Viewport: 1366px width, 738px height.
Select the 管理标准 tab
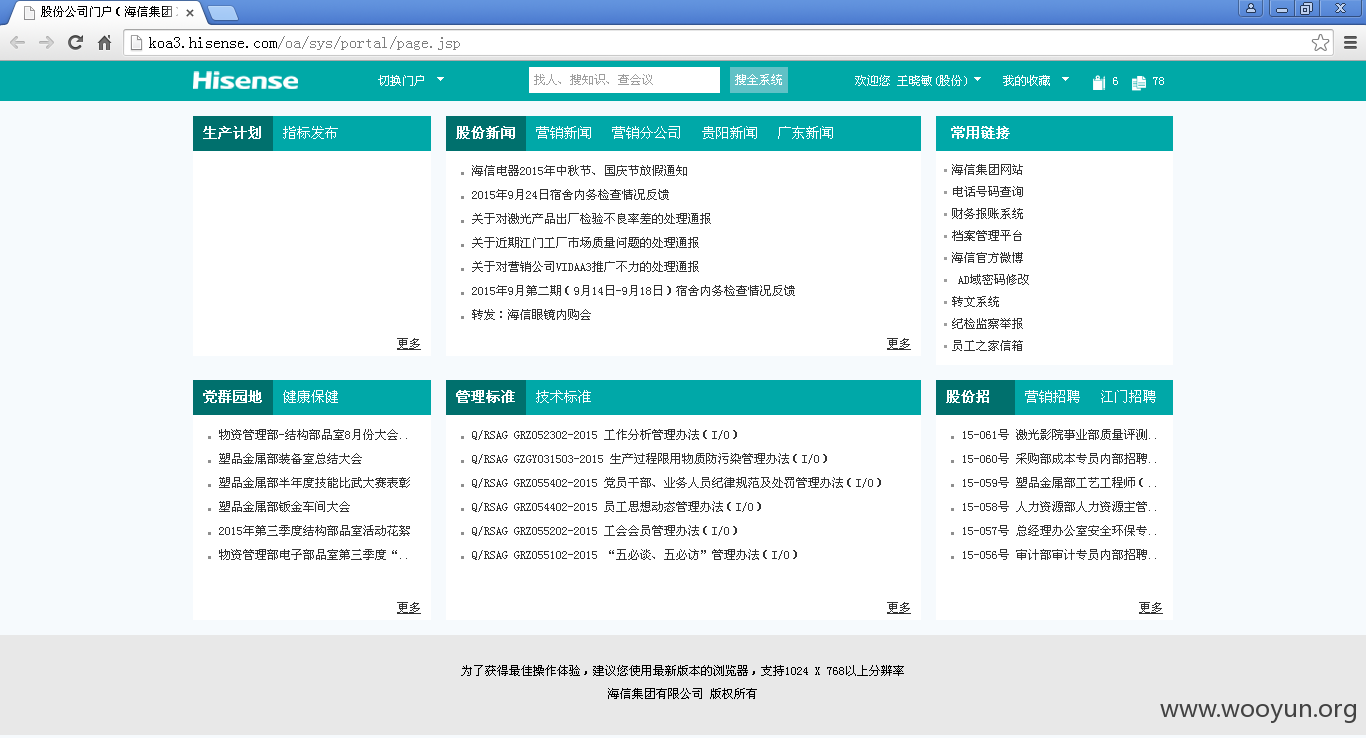(485, 397)
